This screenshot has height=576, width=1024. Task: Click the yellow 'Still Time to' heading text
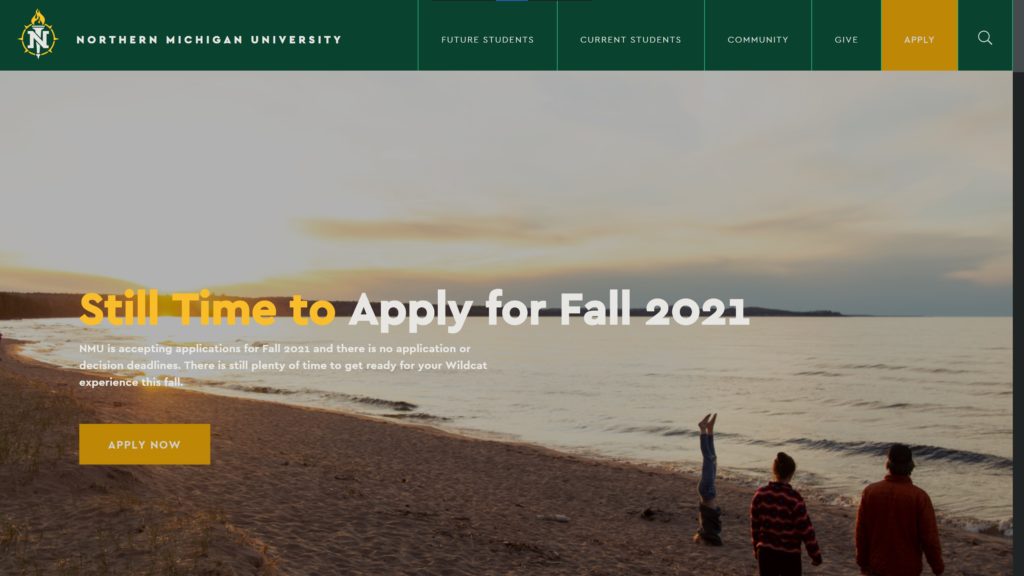(x=207, y=309)
